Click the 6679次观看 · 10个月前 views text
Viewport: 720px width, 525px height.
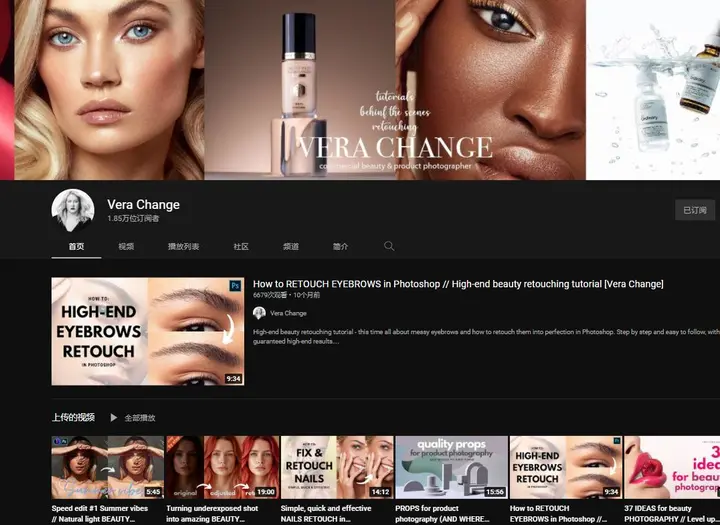click(x=287, y=295)
